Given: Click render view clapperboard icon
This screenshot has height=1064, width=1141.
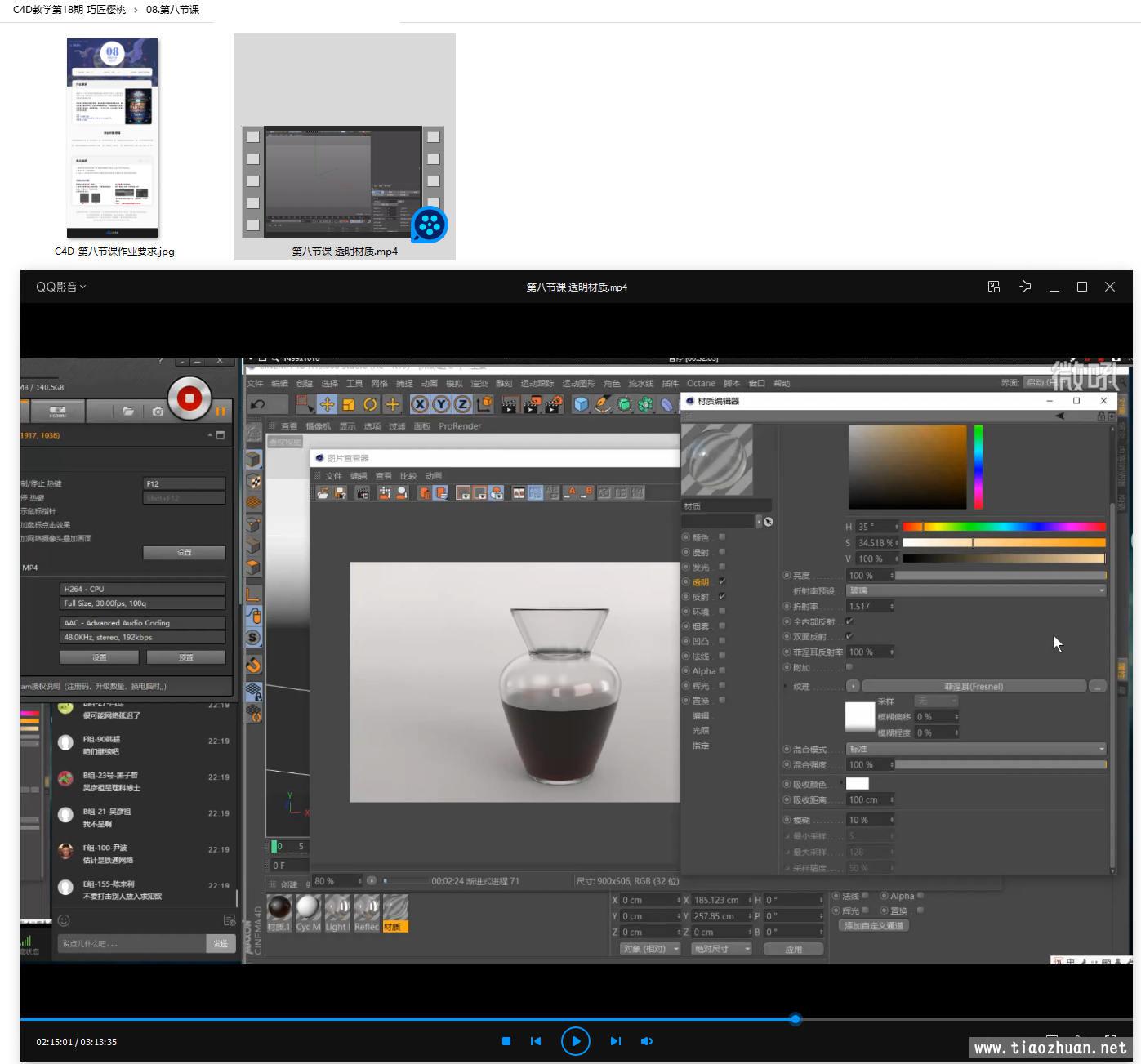Looking at the screenshot, I should coord(510,404).
